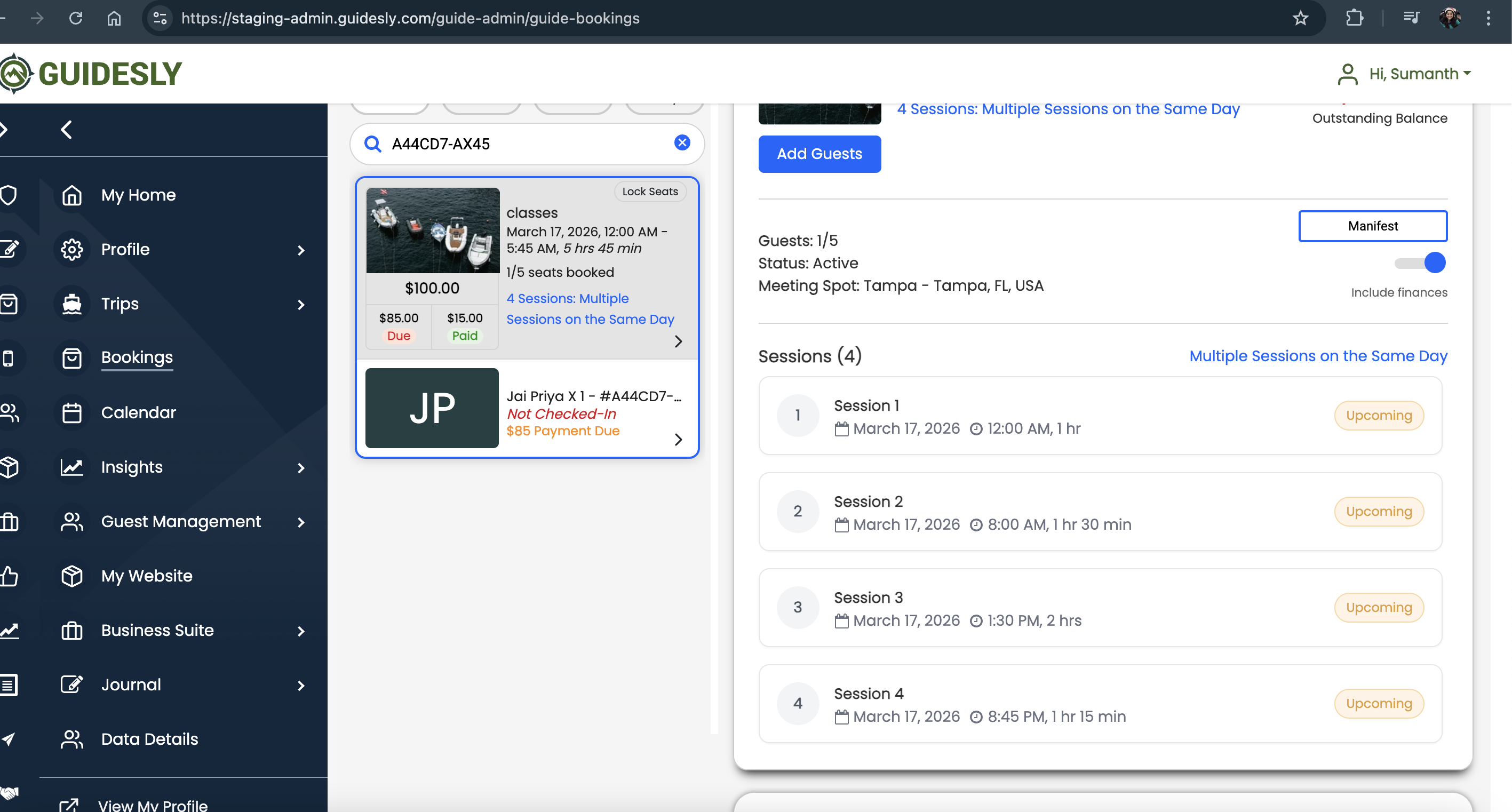Image resolution: width=1512 pixels, height=812 pixels.
Task: Click the Lock Seats toggle chip
Action: pos(650,192)
